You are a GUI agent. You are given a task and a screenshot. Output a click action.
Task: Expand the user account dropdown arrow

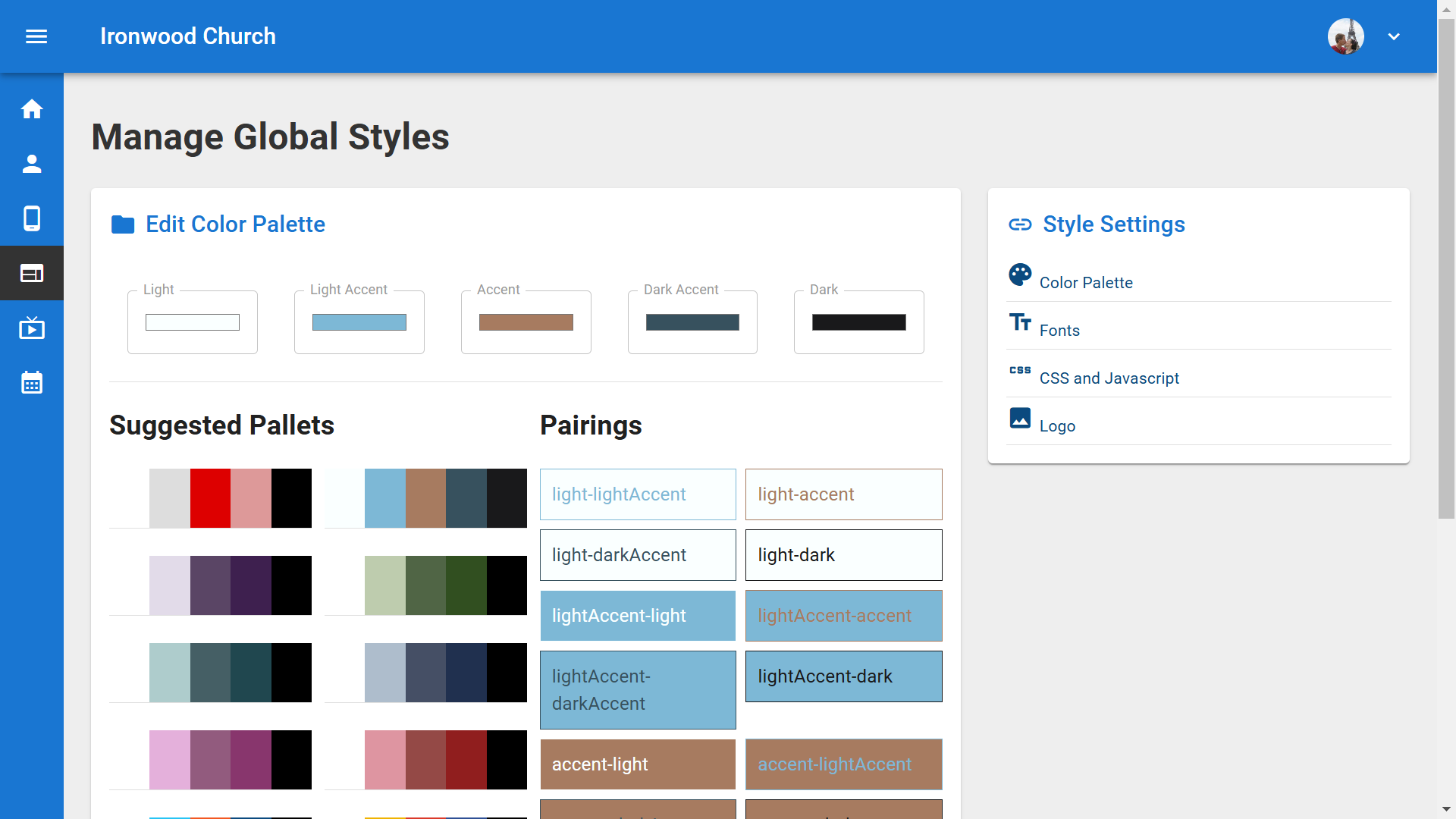(1394, 36)
